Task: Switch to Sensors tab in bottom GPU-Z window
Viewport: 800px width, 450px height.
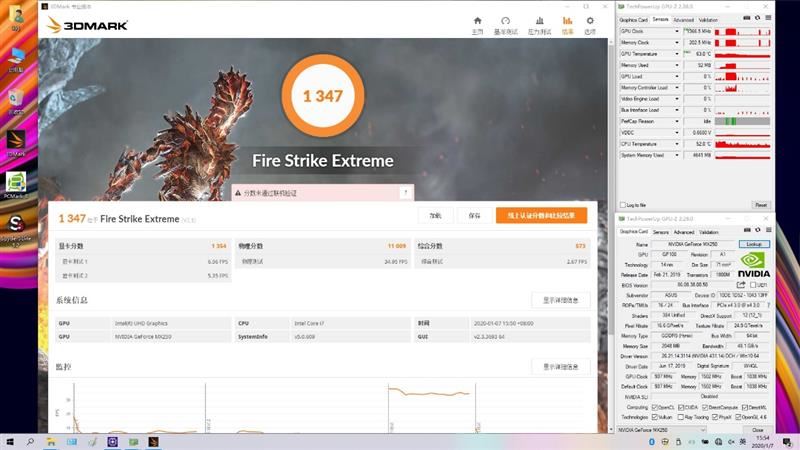Action: click(x=661, y=232)
